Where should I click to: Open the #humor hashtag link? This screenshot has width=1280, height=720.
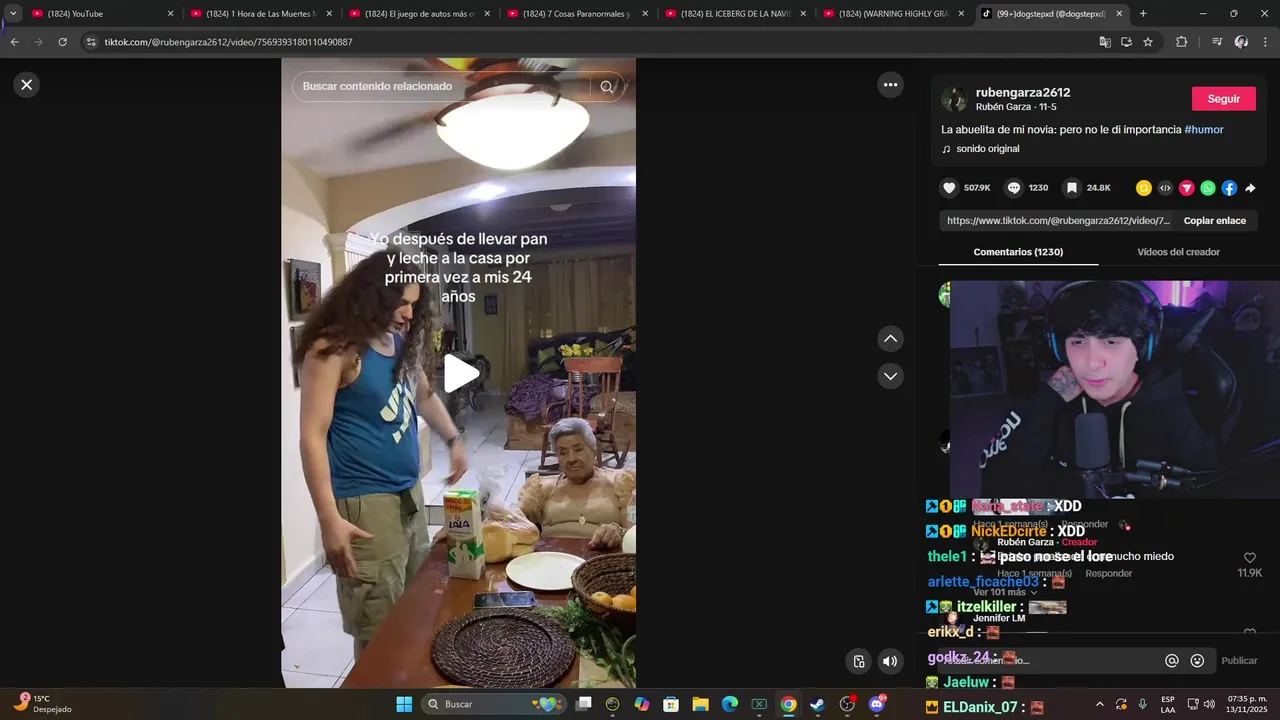click(x=1204, y=130)
